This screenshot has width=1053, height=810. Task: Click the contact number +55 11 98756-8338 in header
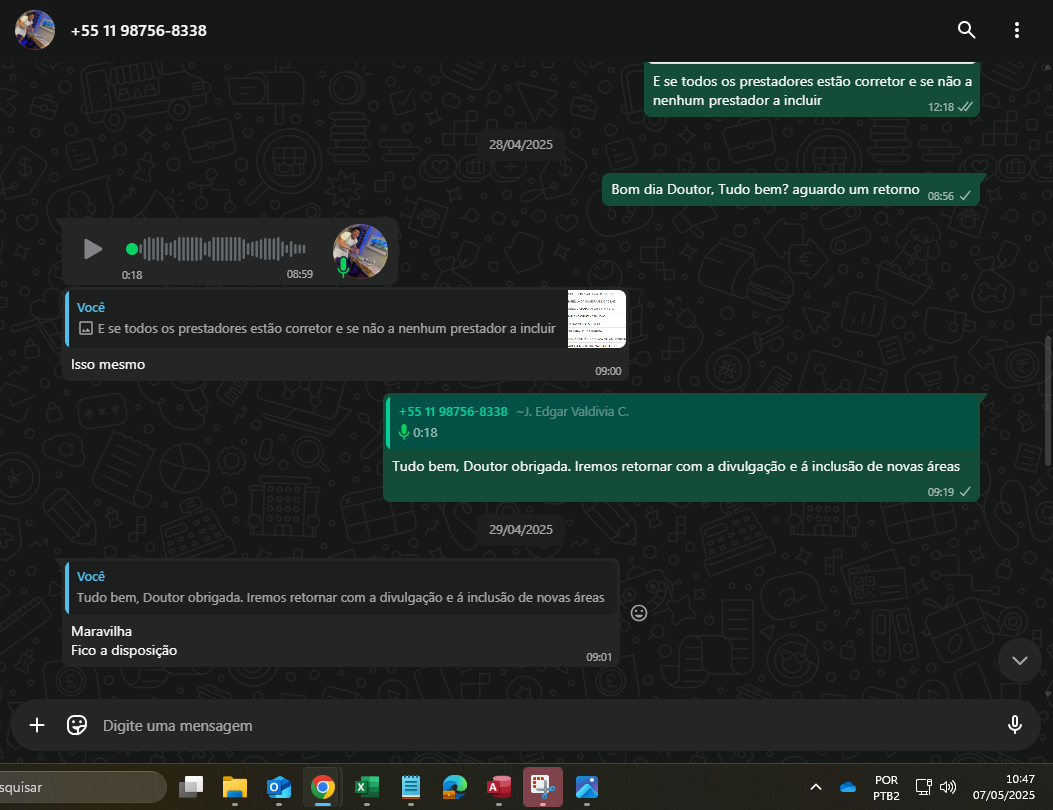139,30
